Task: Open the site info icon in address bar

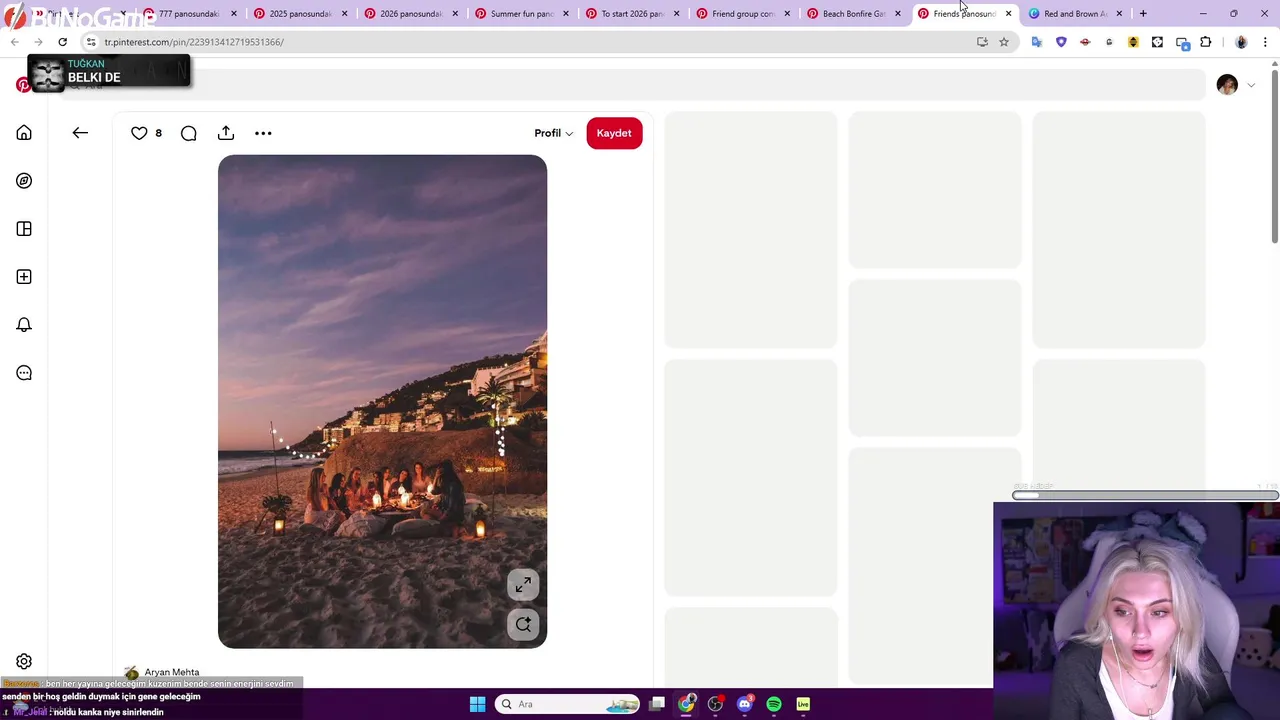Action: click(x=91, y=42)
